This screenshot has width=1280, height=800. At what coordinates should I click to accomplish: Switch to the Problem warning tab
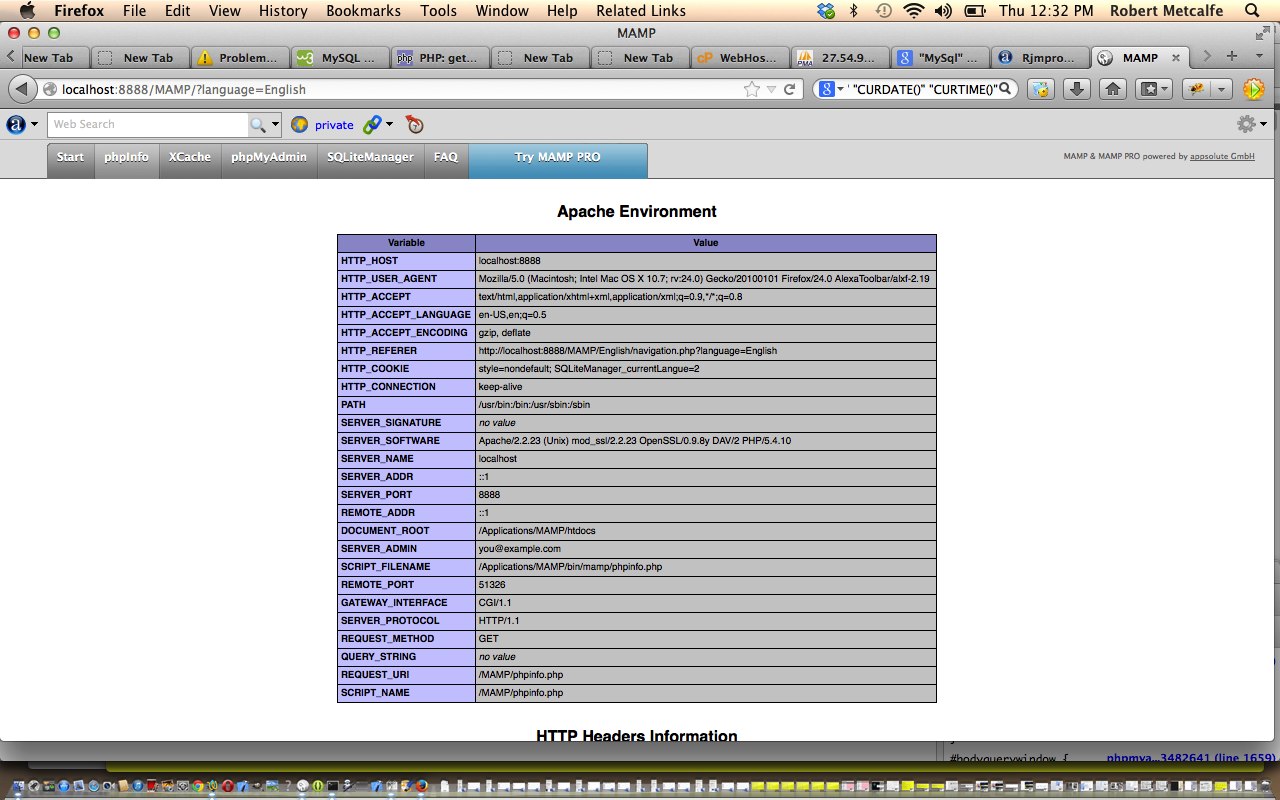pyautogui.click(x=239, y=57)
